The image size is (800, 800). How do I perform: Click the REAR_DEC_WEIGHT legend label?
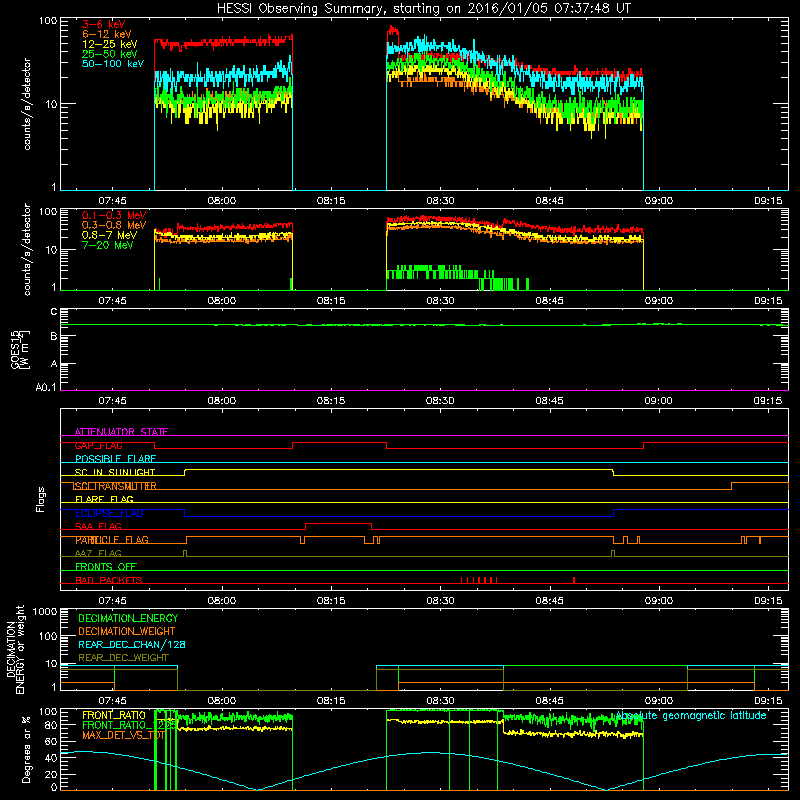123,658
